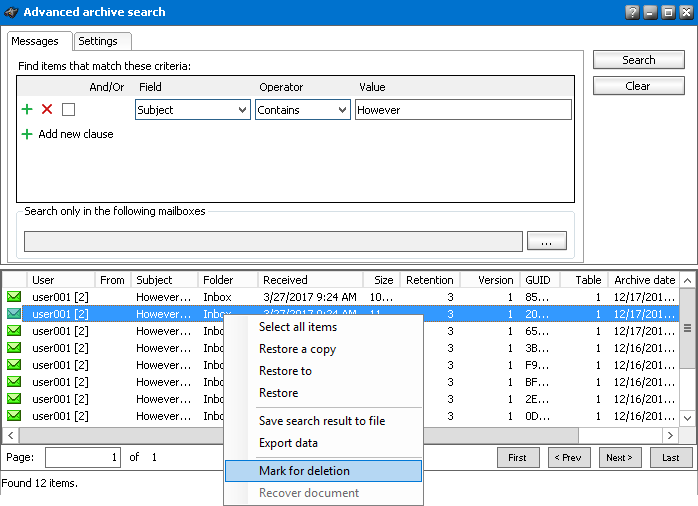The height and width of the screenshot is (506, 698).
Task: Switch to the Settings tab
Action: click(98, 41)
